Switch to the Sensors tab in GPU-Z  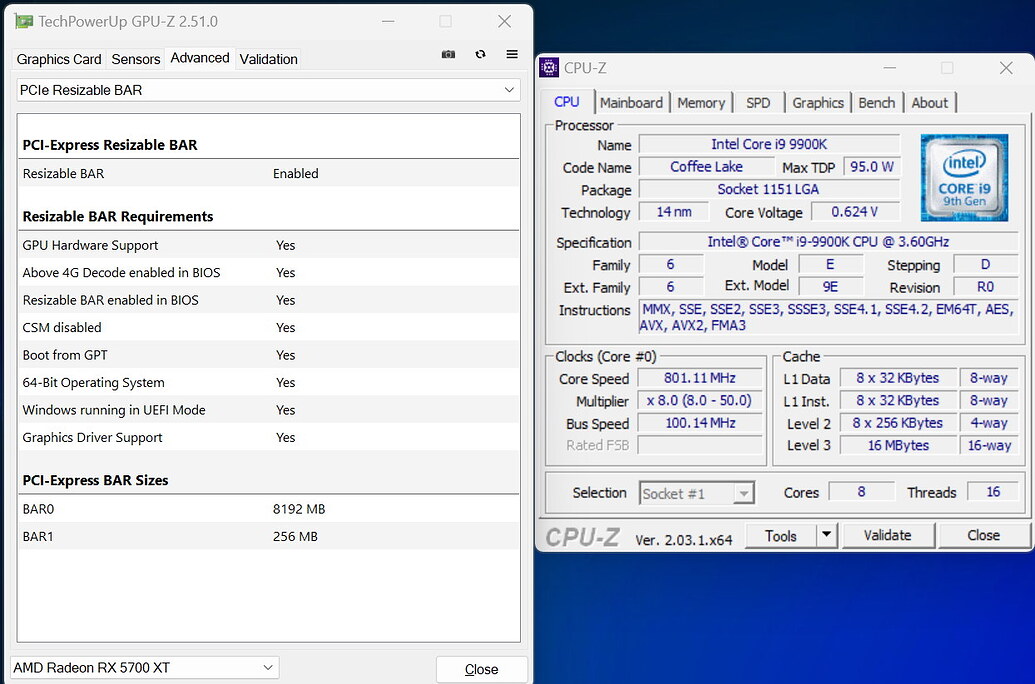click(x=135, y=59)
